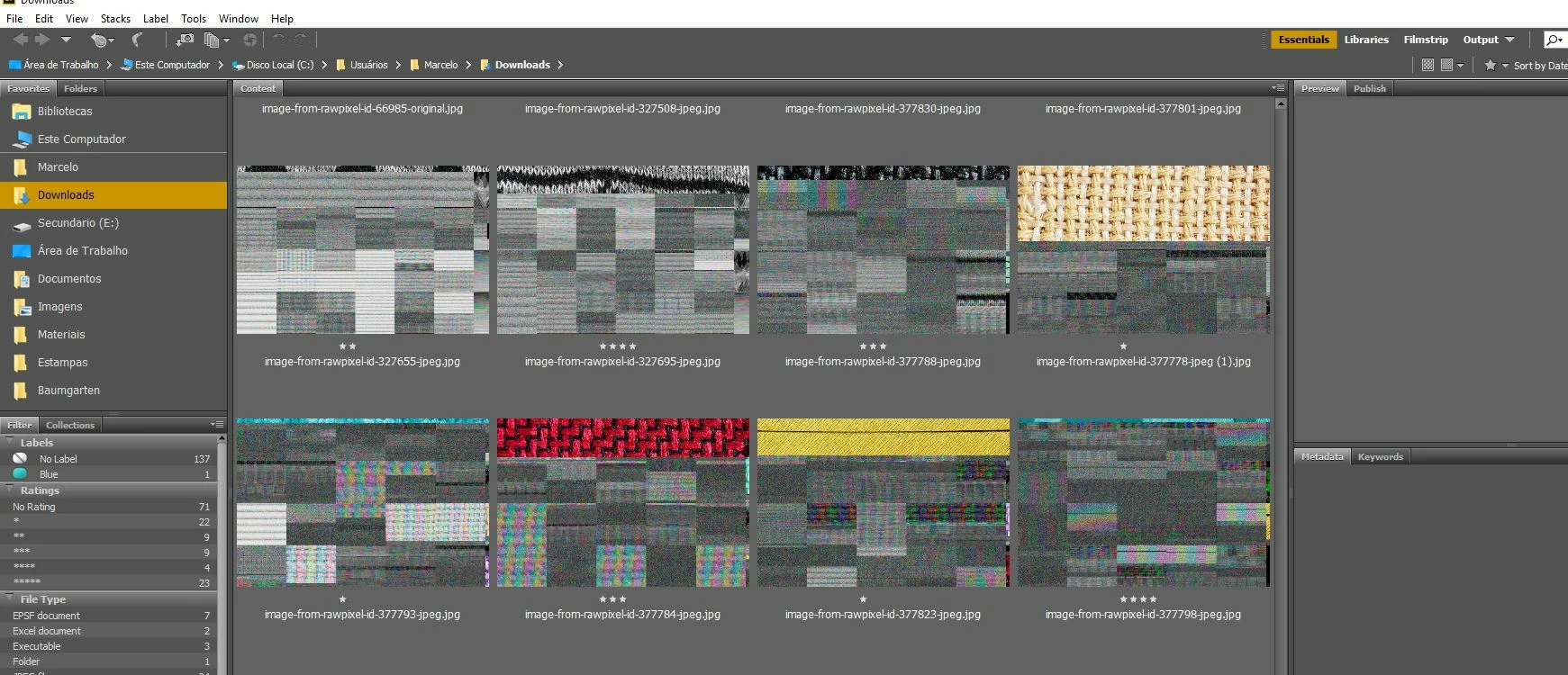Toggle the Blue label filter
Screen dimensions: 1568x675
109,474
